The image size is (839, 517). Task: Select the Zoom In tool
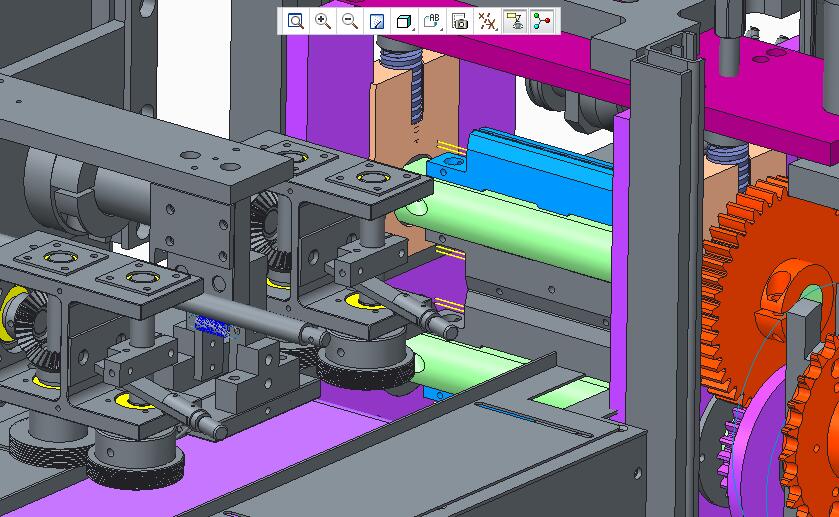pyautogui.click(x=323, y=21)
